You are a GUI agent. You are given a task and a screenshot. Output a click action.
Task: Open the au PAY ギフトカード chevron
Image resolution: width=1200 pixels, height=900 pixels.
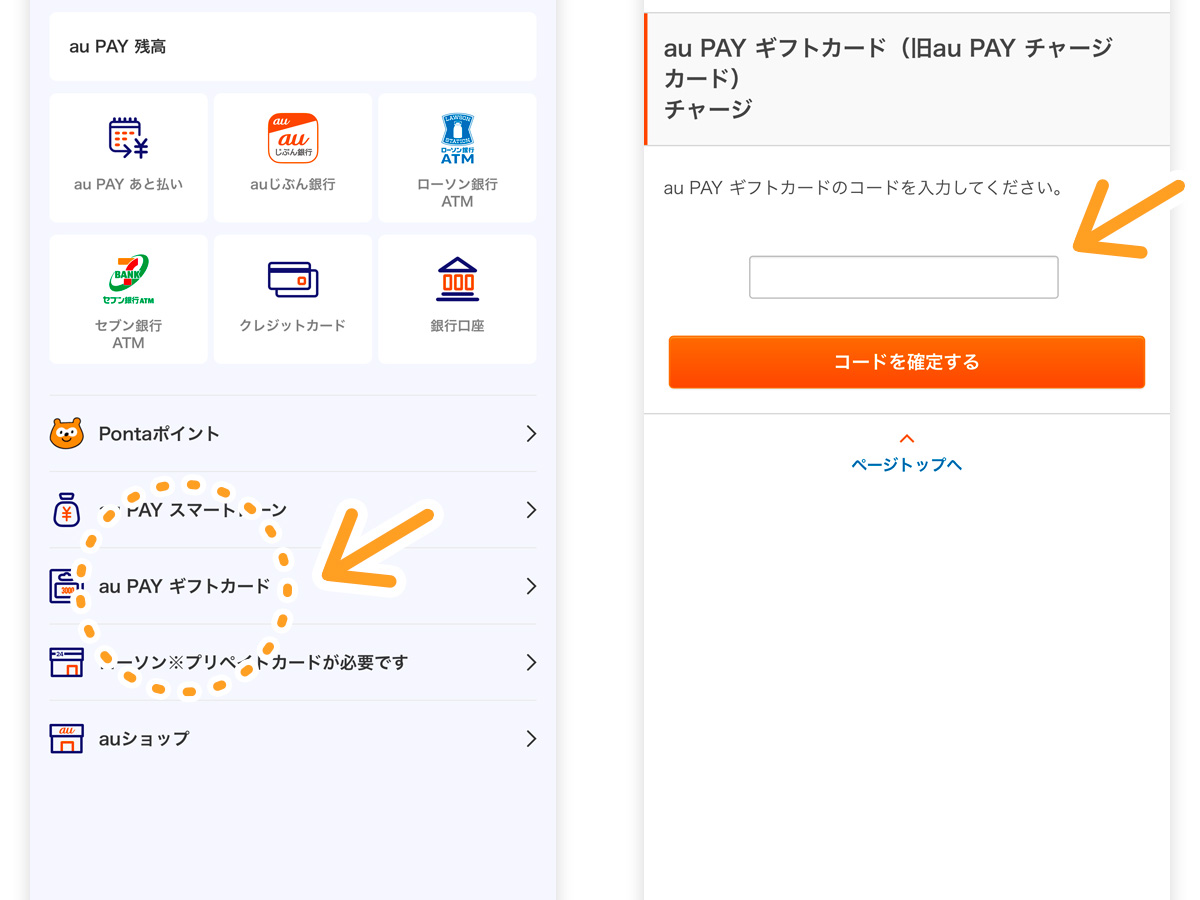[531, 586]
